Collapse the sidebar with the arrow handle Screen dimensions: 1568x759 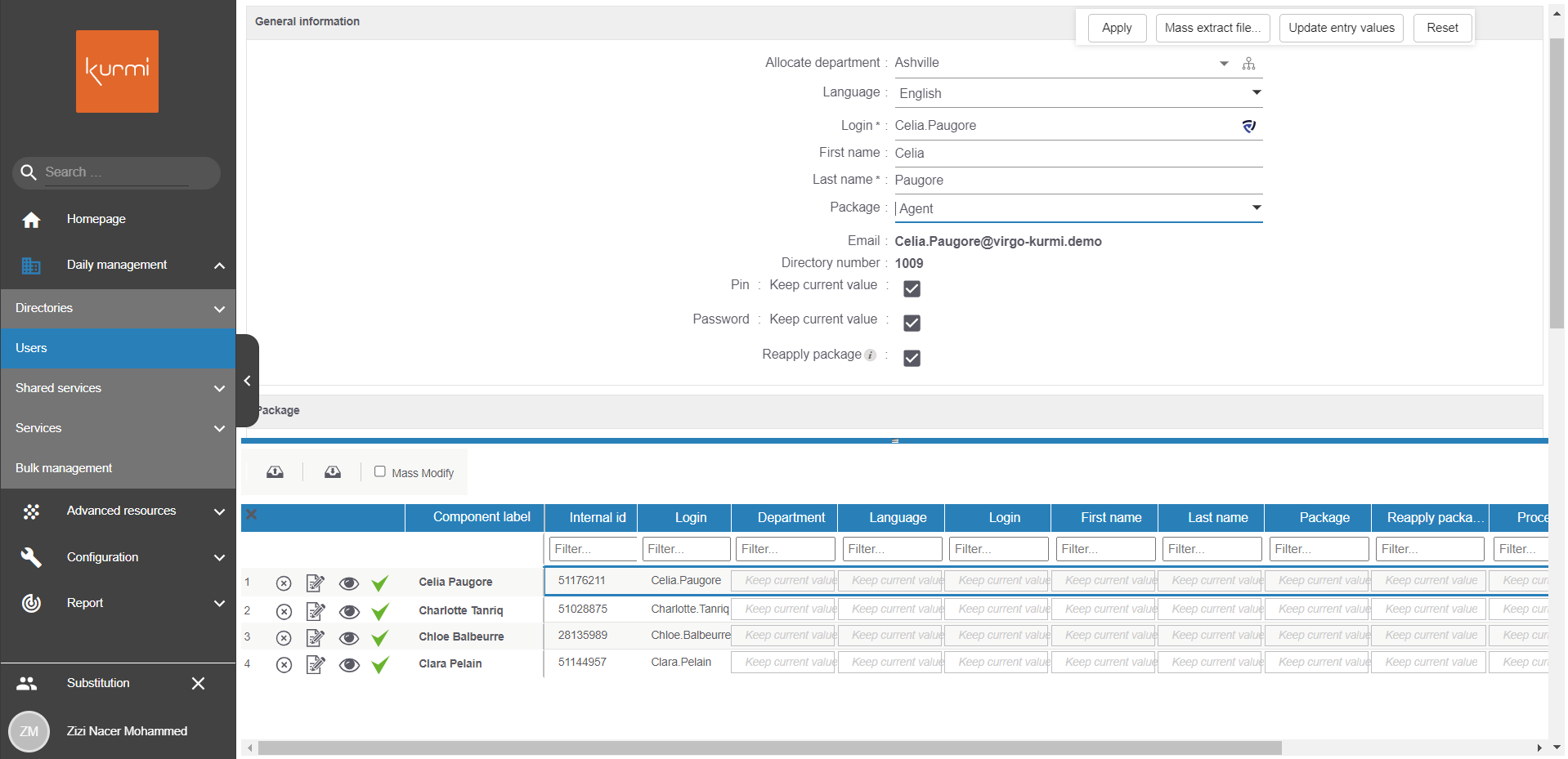point(247,381)
